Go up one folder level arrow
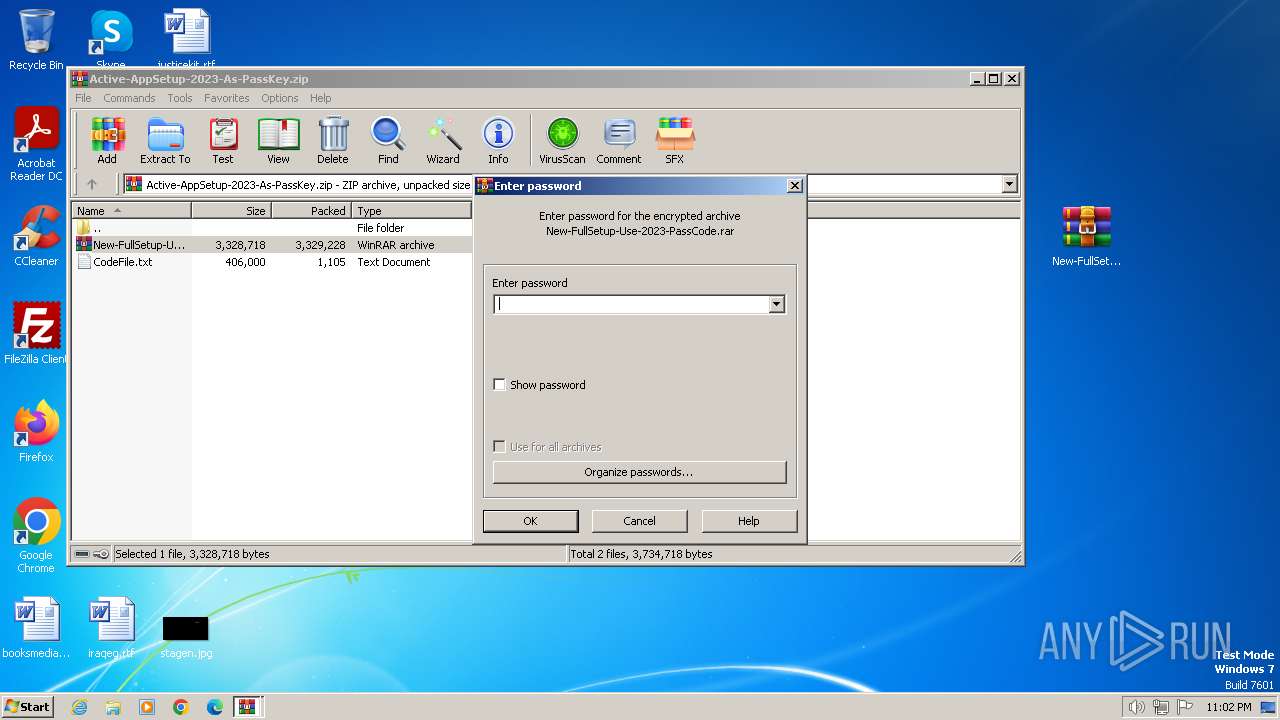Image resolution: width=1280 pixels, height=720 pixels. [x=92, y=184]
